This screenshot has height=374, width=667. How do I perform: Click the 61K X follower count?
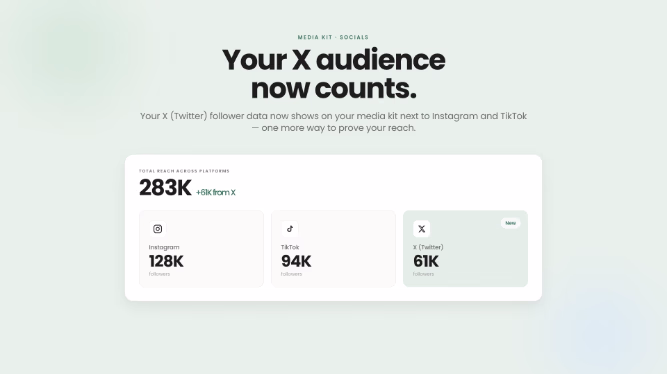pyautogui.click(x=426, y=261)
